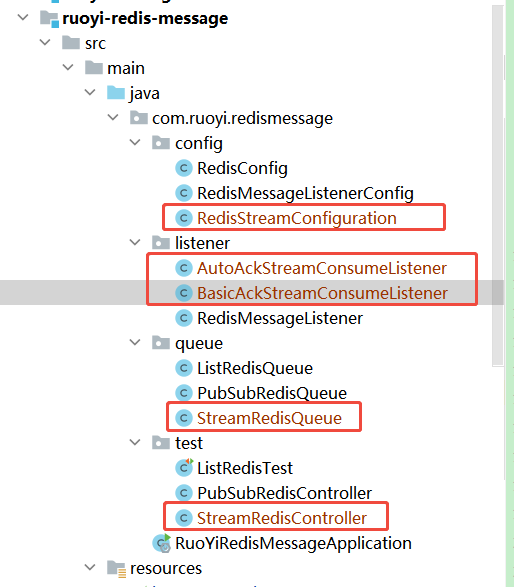
Task: Click the AutoAckStreamConsumeListener class icon
Action: pyautogui.click(x=184, y=268)
